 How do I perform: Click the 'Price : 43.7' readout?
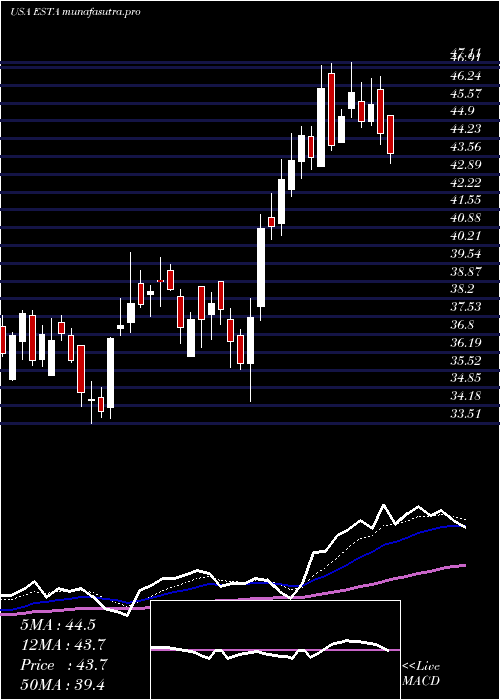click(63, 665)
